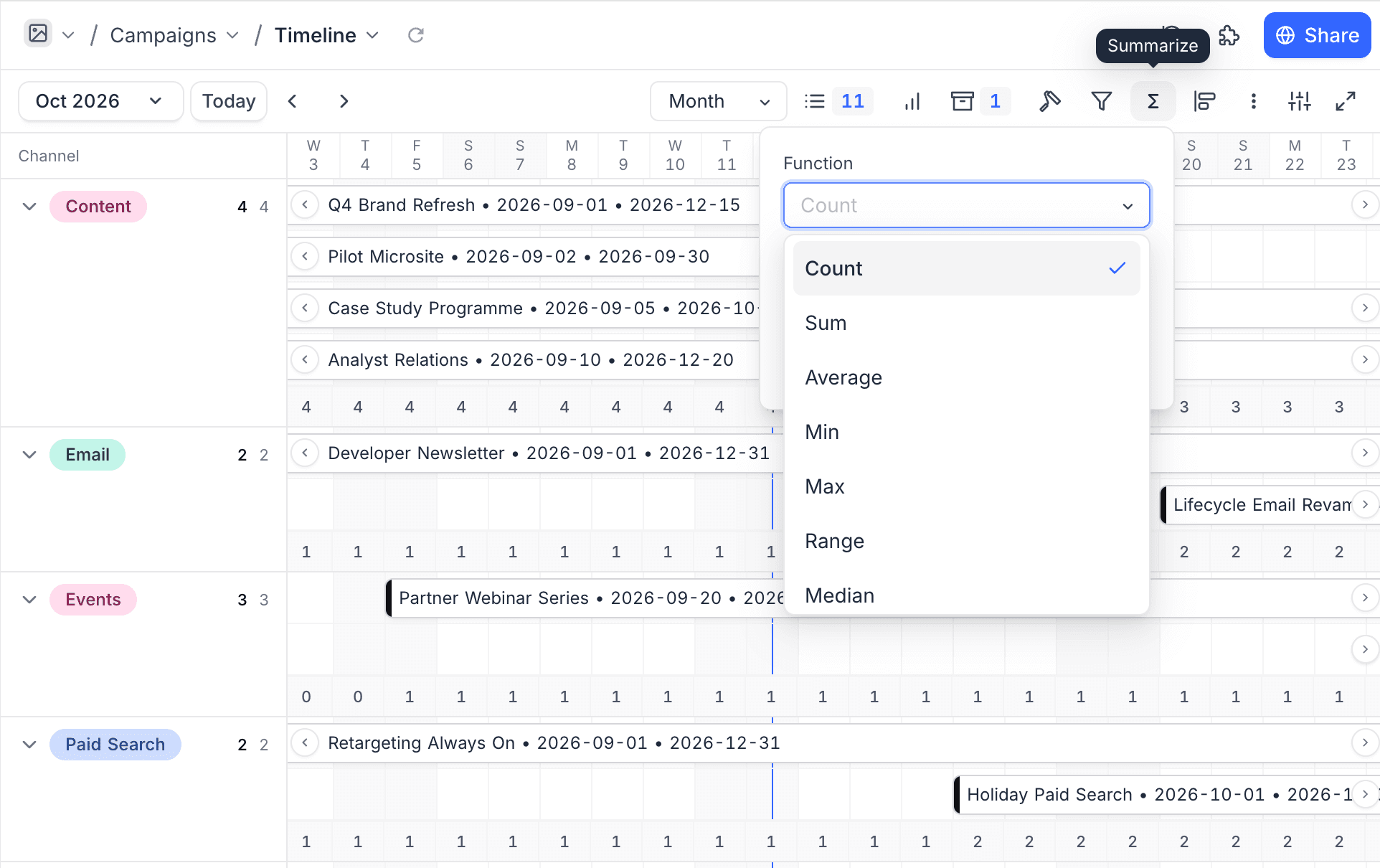1380x868 pixels.
Task: Click the puzzle piece extensions icon
Action: coord(1229,35)
